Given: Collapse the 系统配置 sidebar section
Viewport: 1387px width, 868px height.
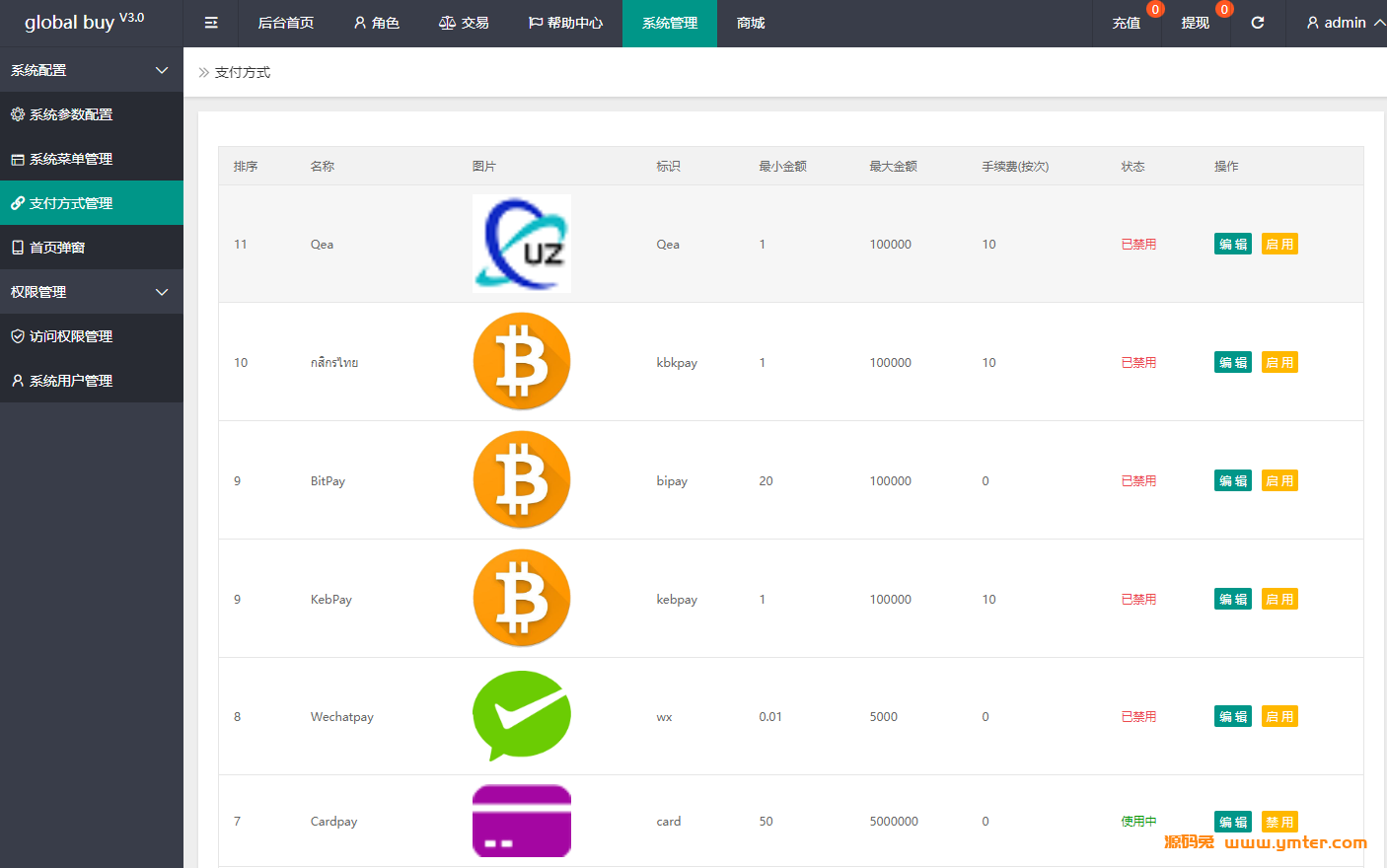Looking at the screenshot, I should pyautogui.click(x=92, y=70).
